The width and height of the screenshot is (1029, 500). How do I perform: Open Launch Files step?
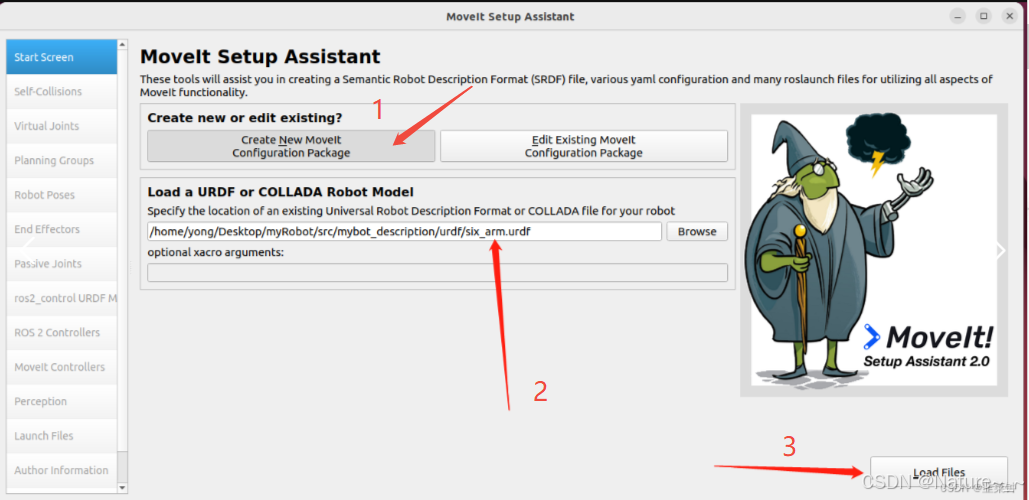click(62, 436)
